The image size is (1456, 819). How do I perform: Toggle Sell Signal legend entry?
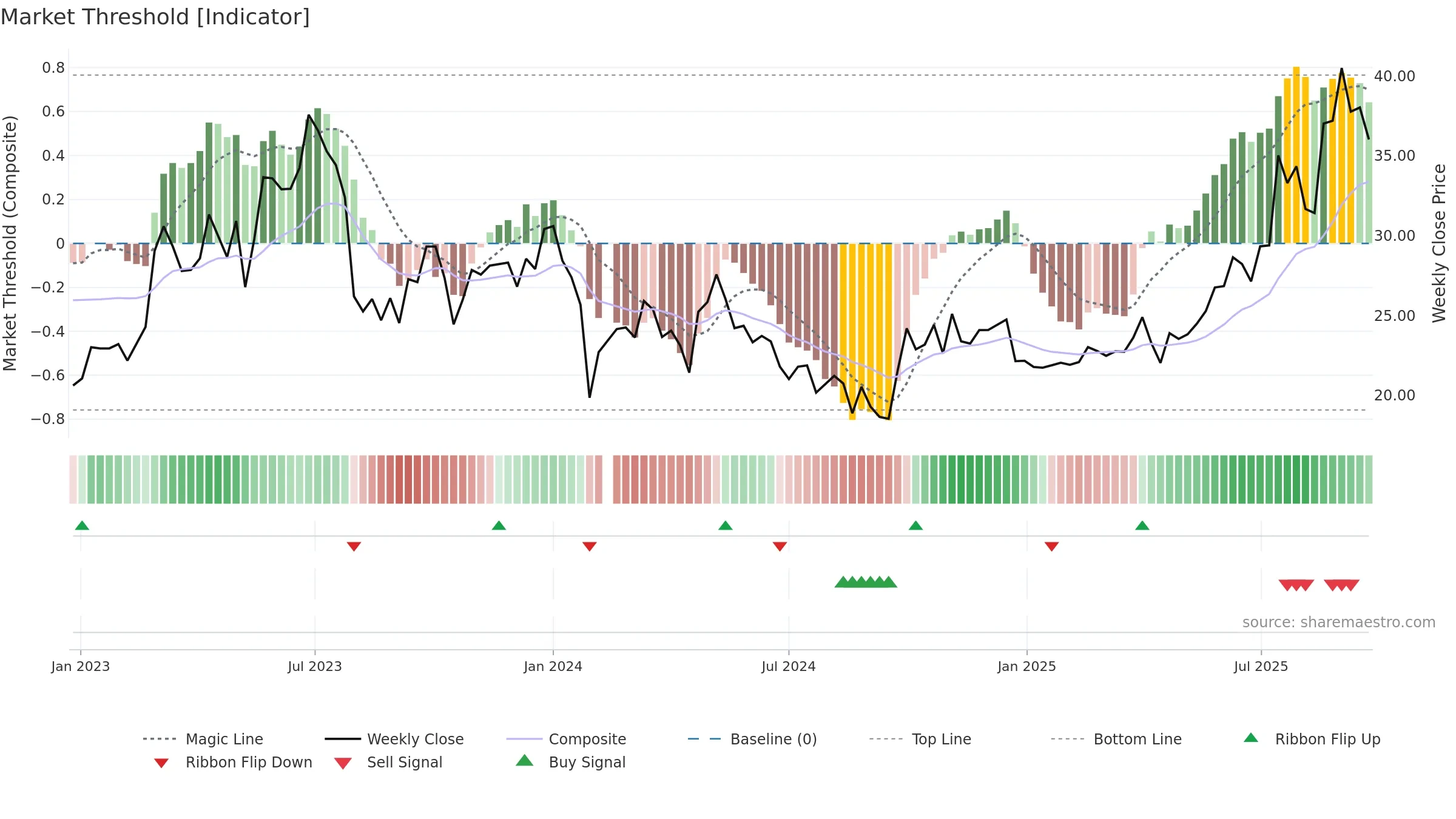388,762
